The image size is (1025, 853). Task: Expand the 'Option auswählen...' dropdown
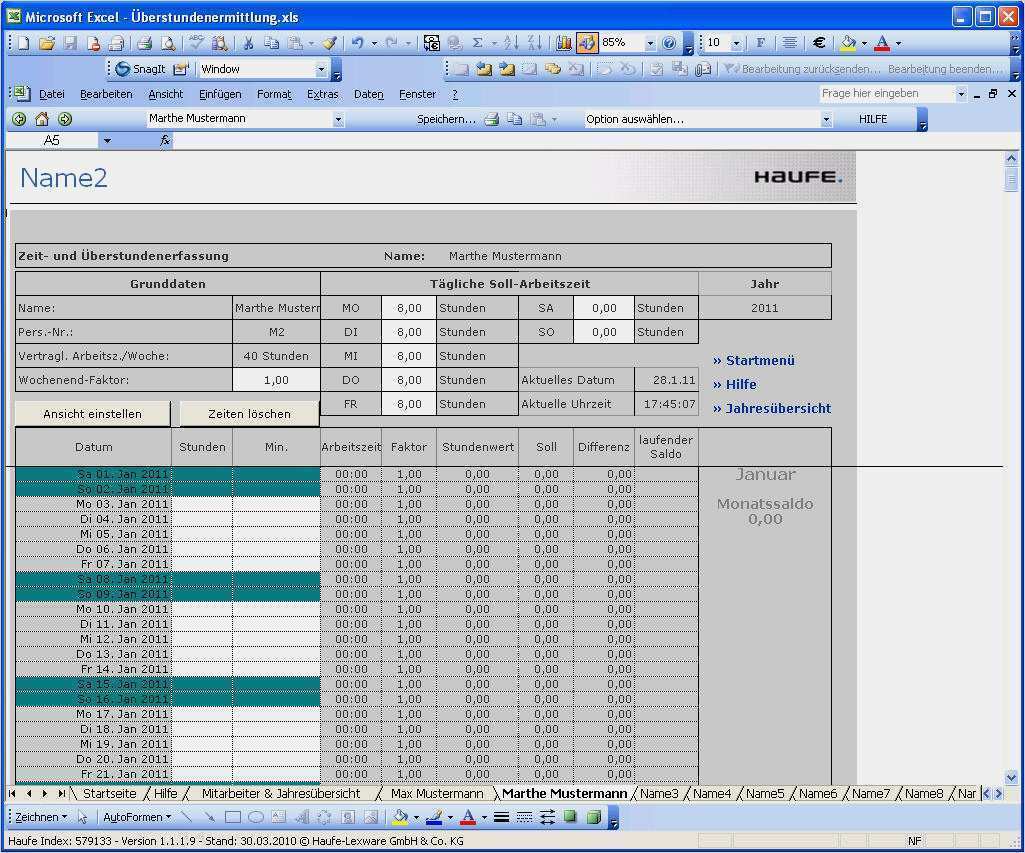(x=826, y=119)
